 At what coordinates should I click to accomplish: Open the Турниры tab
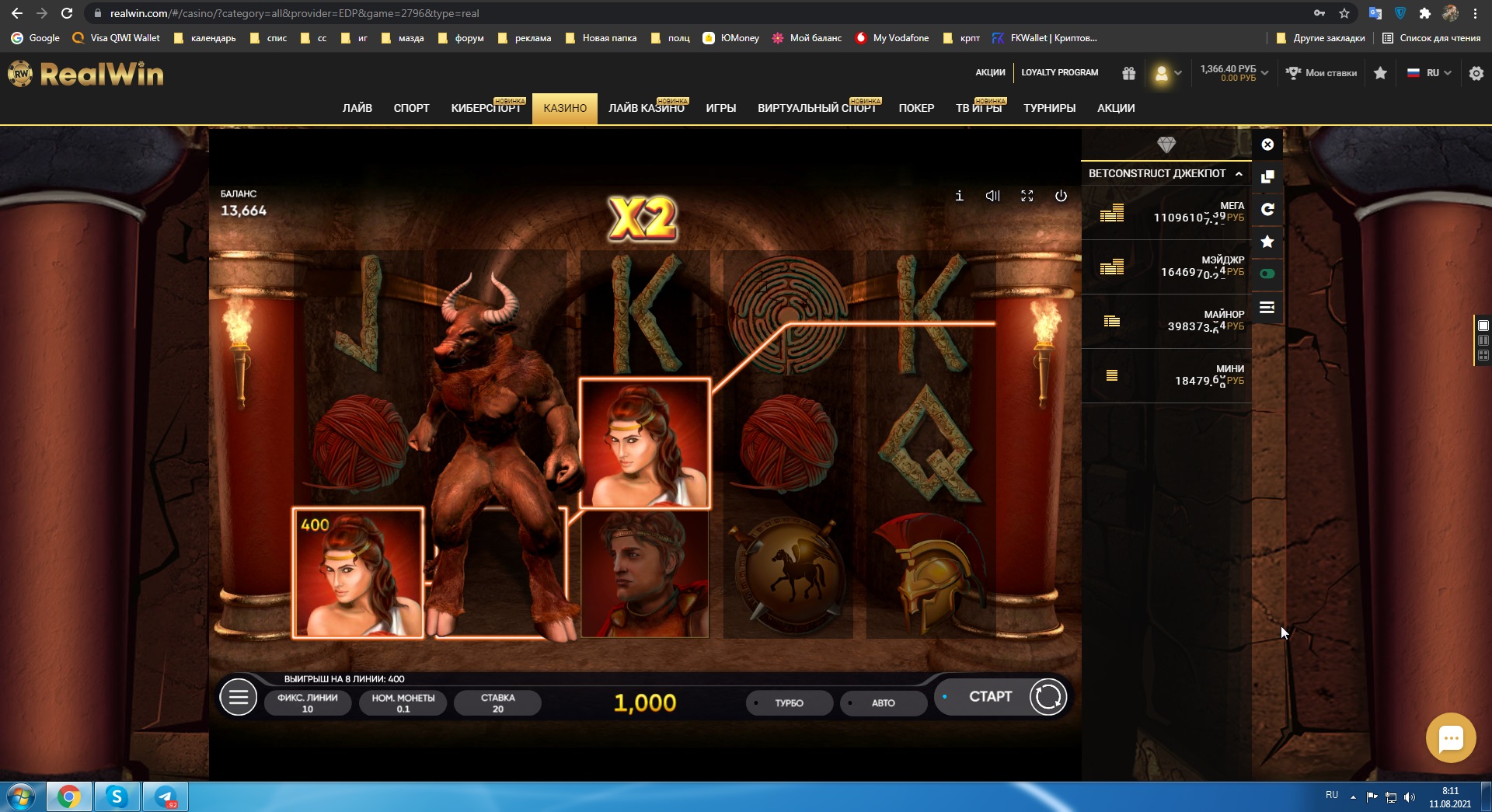click(1049, 108)
